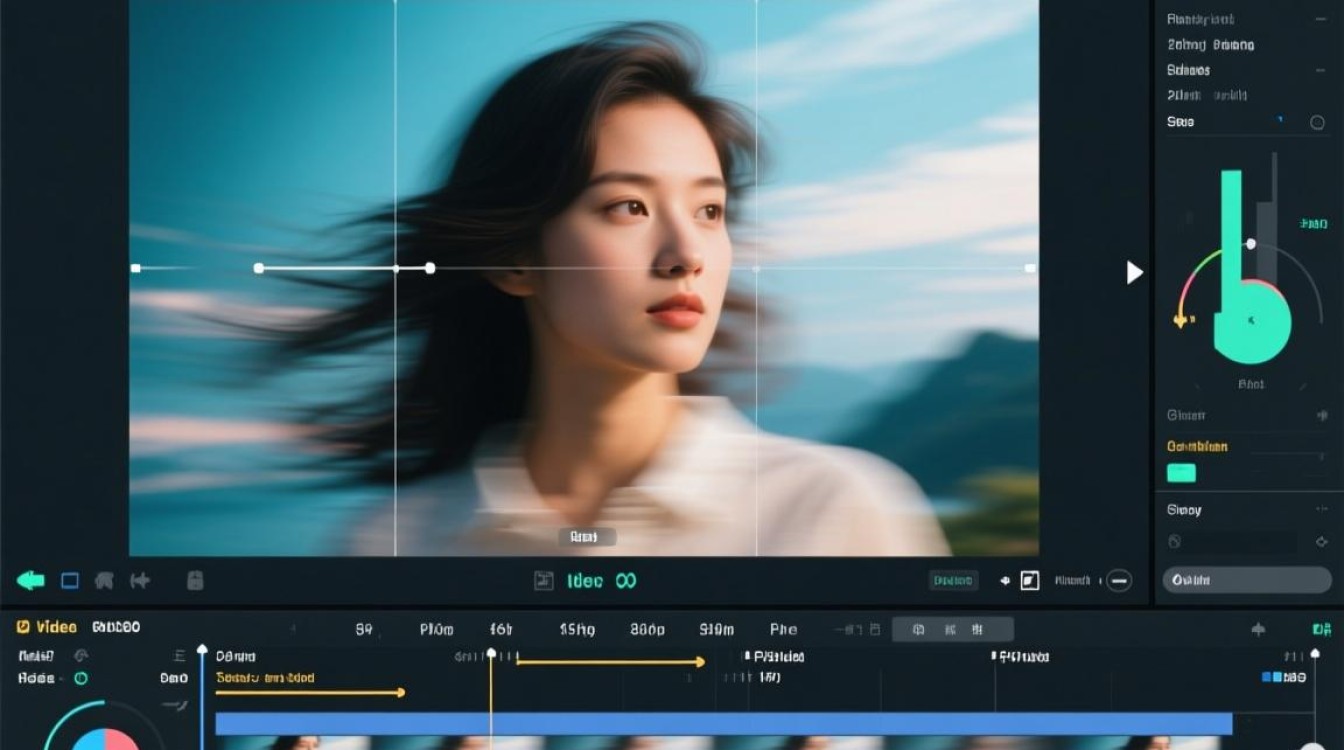
Task: Click the green infinity loop icon
Action: point(626,580)
